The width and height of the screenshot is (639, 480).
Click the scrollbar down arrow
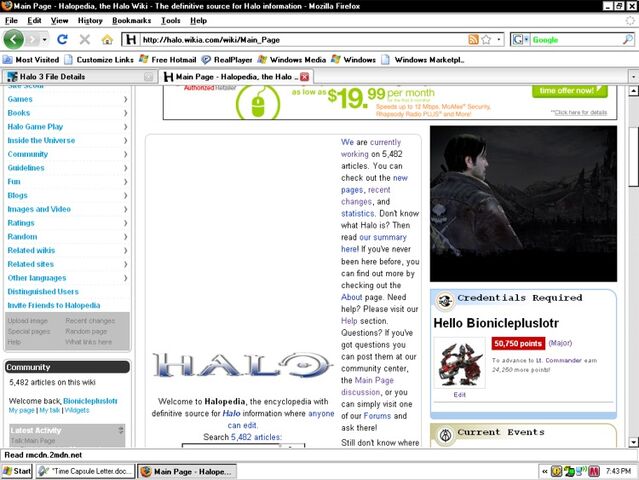(x=633, y=442)
